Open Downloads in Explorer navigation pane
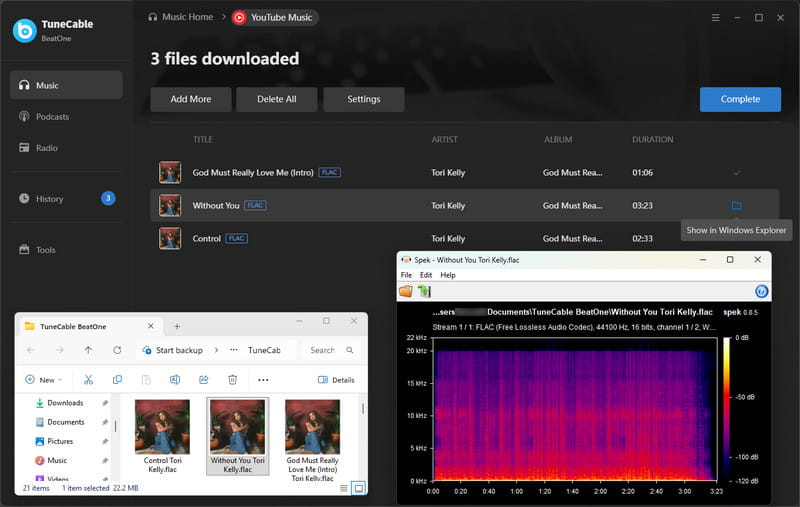The height and width of the screenshot is (507, 800). tap(65, 403)
